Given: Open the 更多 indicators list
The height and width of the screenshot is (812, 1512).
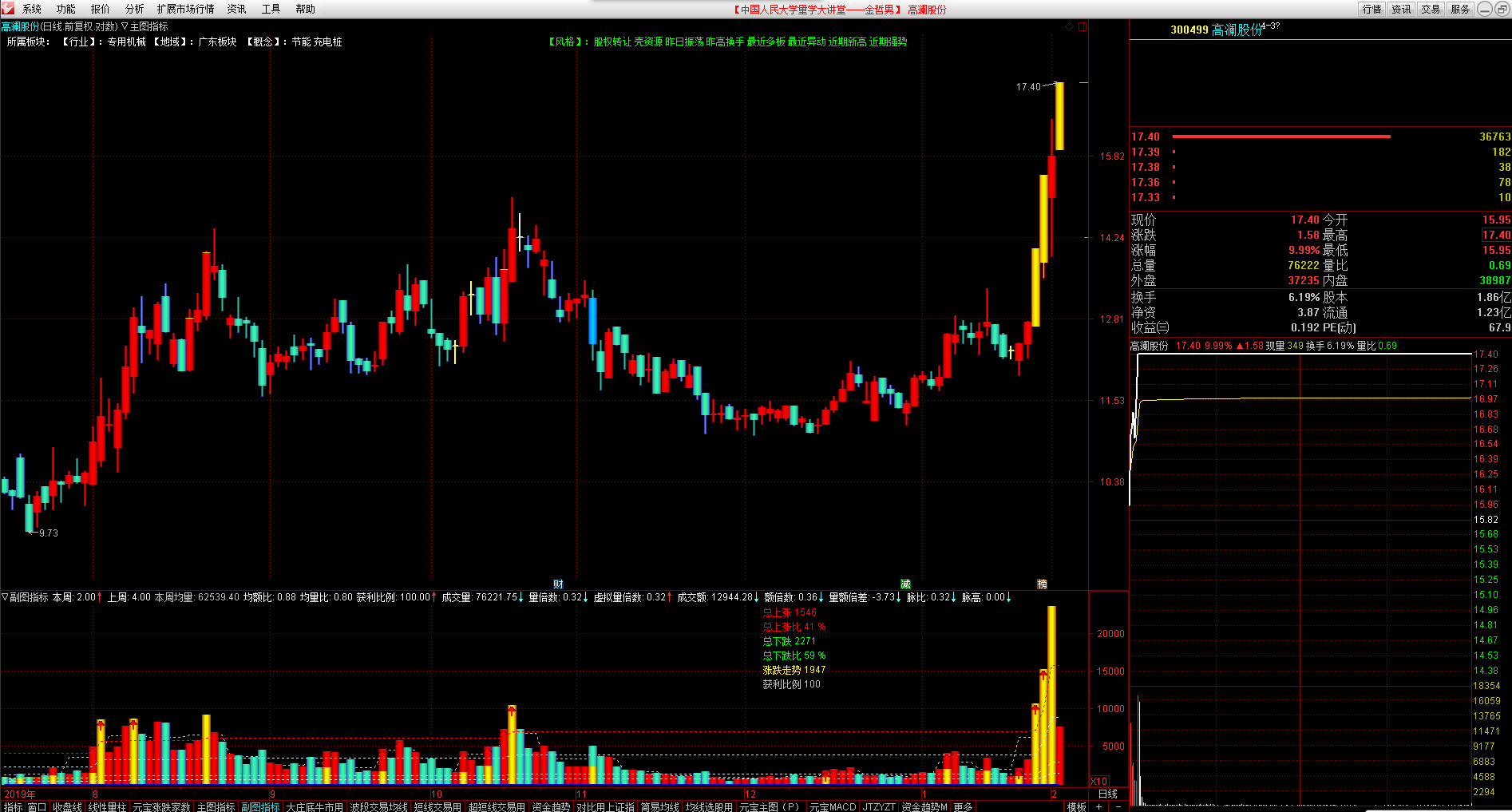Looking at the screenshot, I should pos(963,806).
